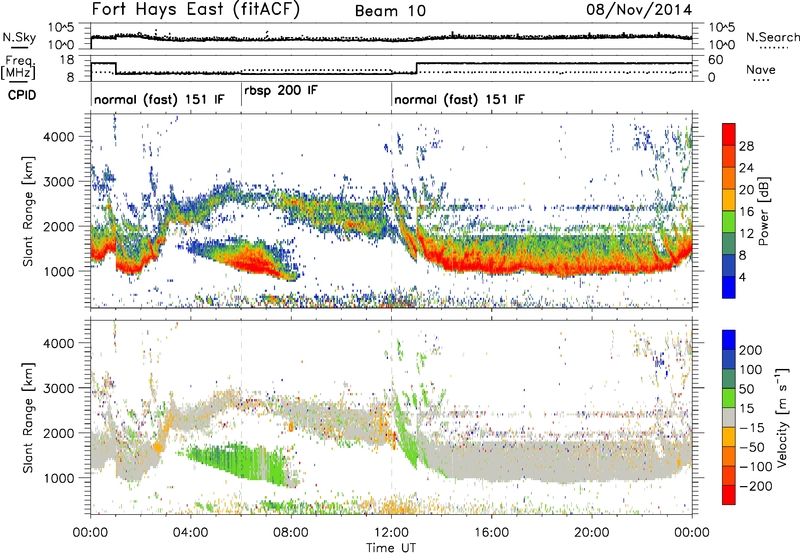Select the '24' label on Power color bar

pyautogui.click(x=746, y=168)
